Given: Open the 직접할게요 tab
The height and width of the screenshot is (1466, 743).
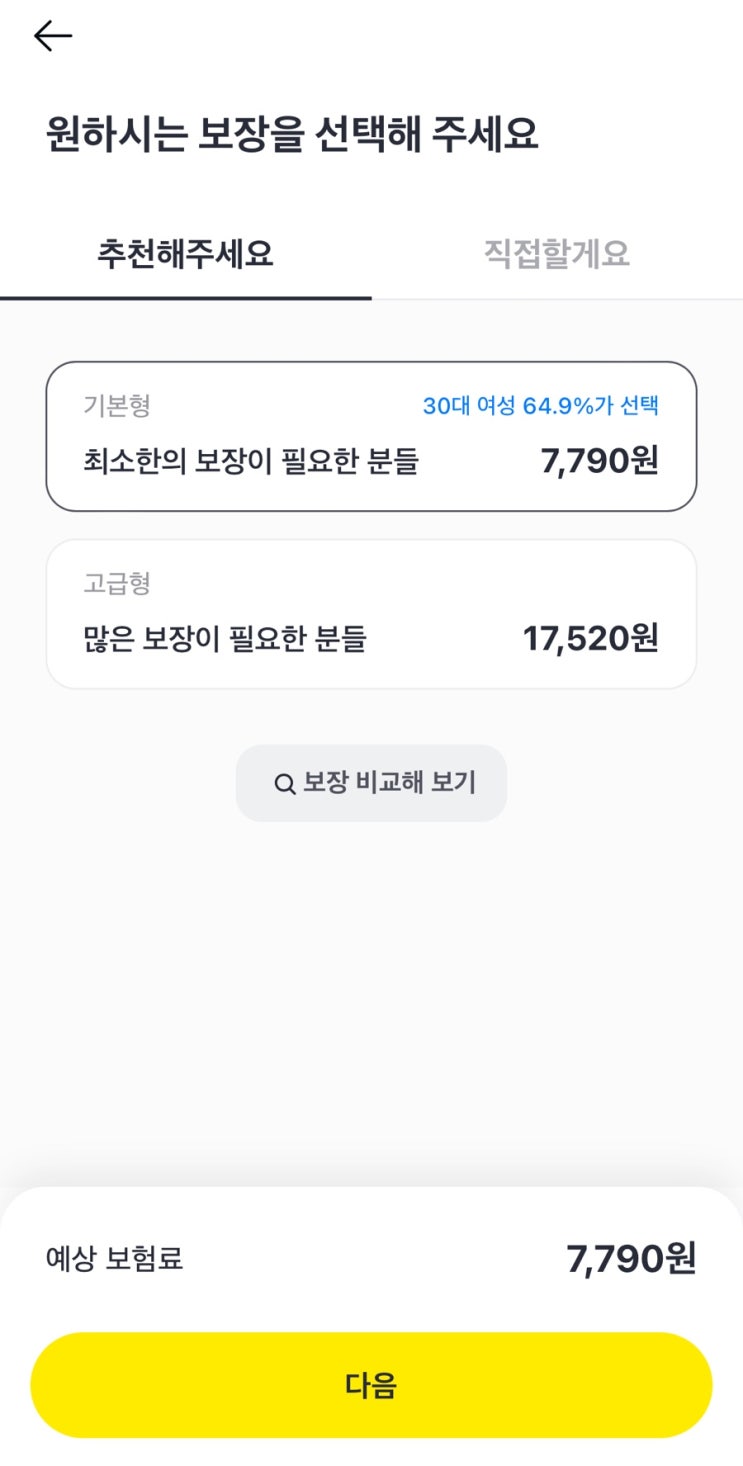Looking at the screenshot, I should (556, 254).
